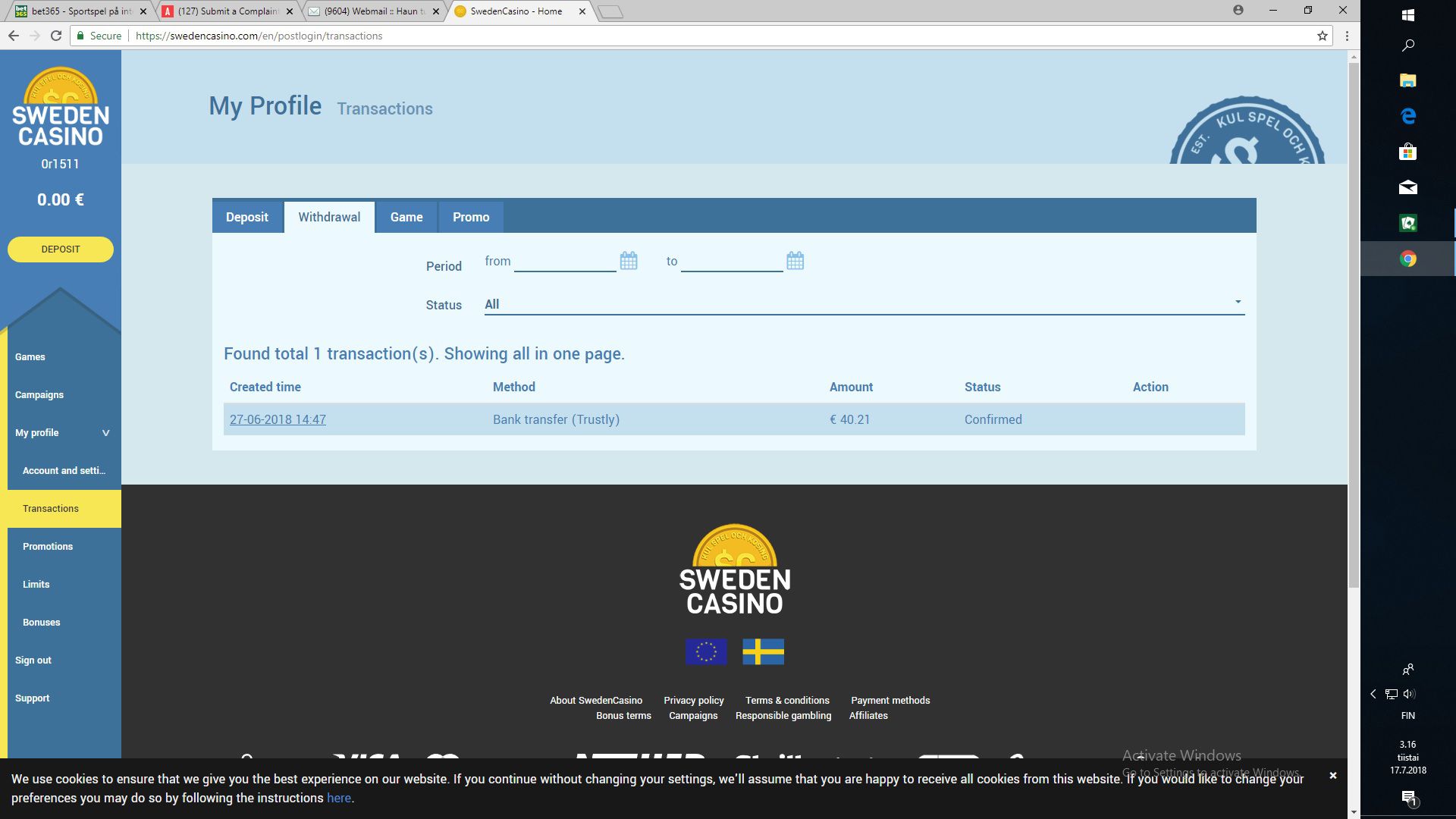
Task: Sign out from the sidebar
Action: click(x=33, y=661)
